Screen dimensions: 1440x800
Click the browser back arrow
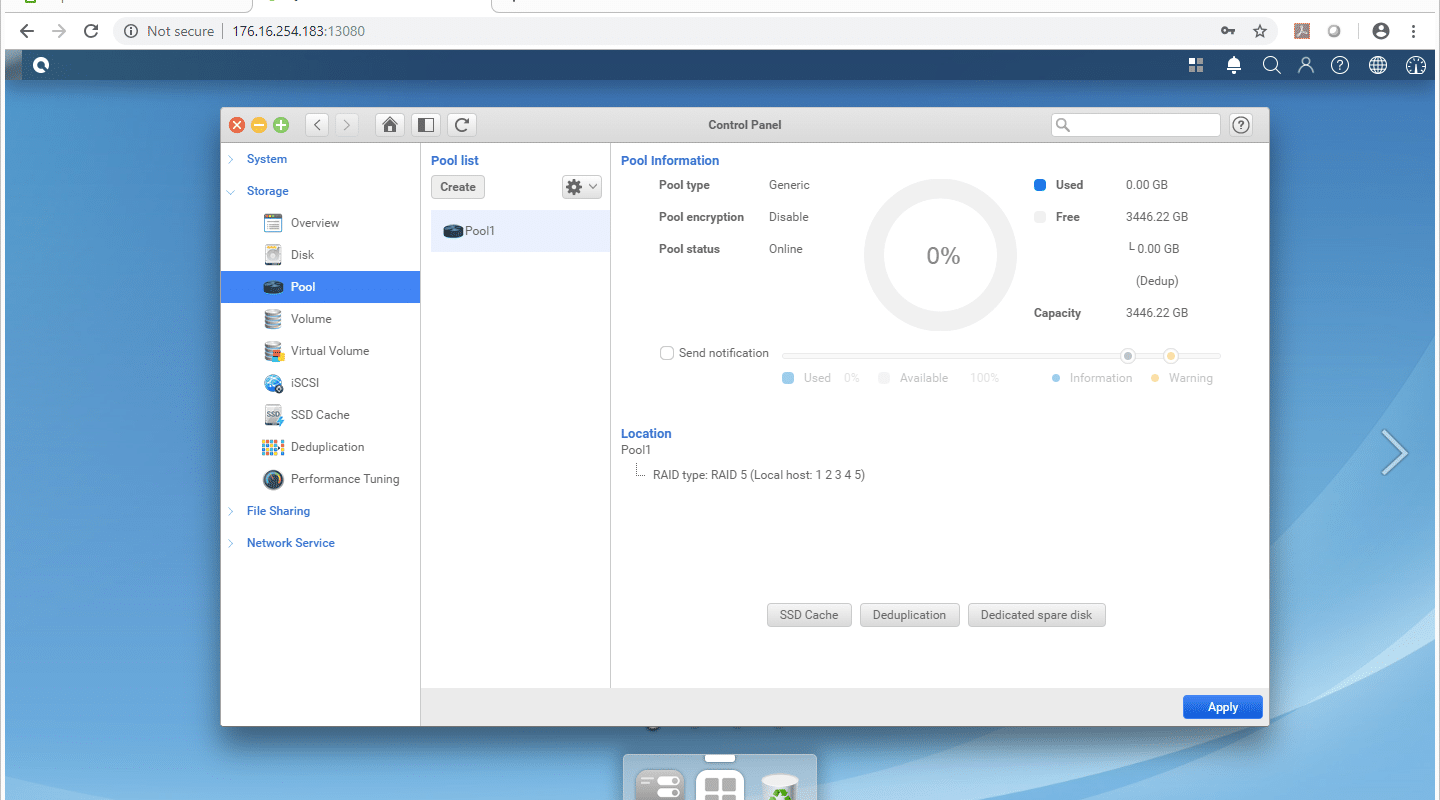27,31
